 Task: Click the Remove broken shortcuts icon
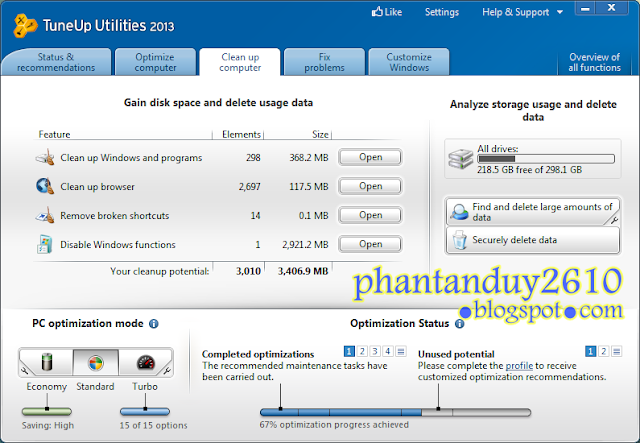45,215
